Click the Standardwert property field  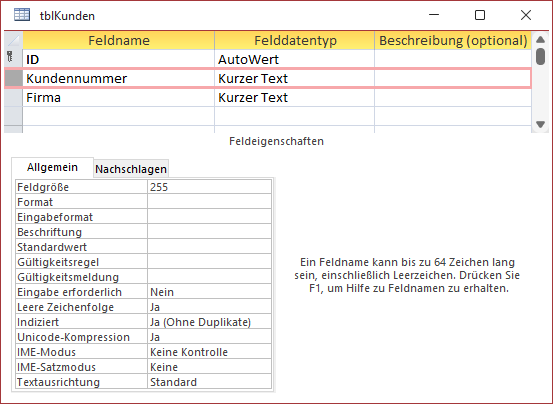click(x=209, y=247)
